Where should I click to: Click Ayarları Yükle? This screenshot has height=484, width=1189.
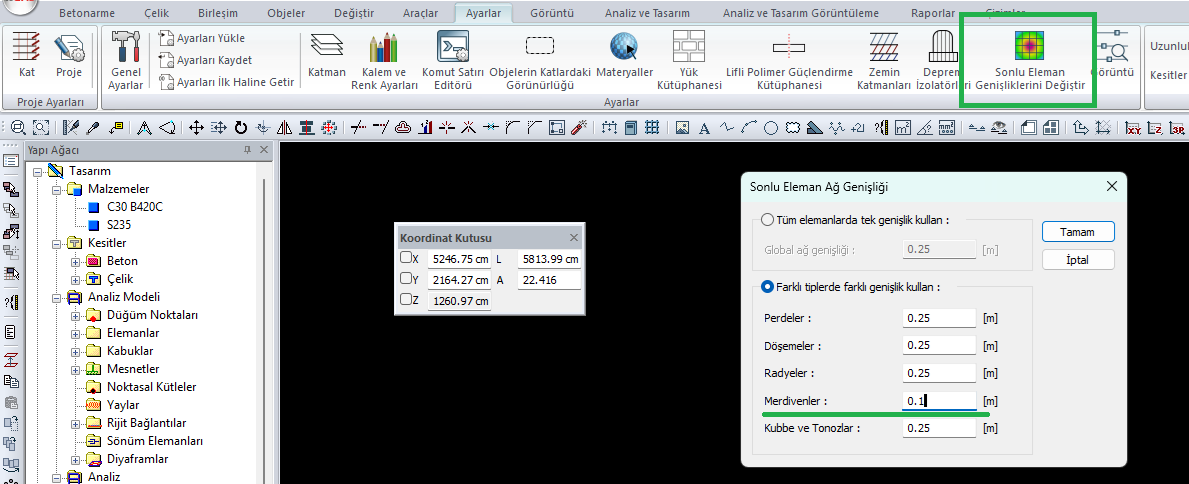[x=202, y=38]
